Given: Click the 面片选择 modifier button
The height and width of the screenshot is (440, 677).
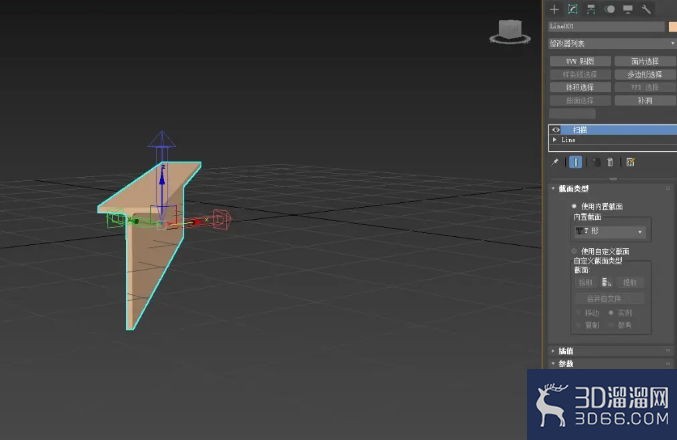Looking at the screenshot, I should point(645,61).
